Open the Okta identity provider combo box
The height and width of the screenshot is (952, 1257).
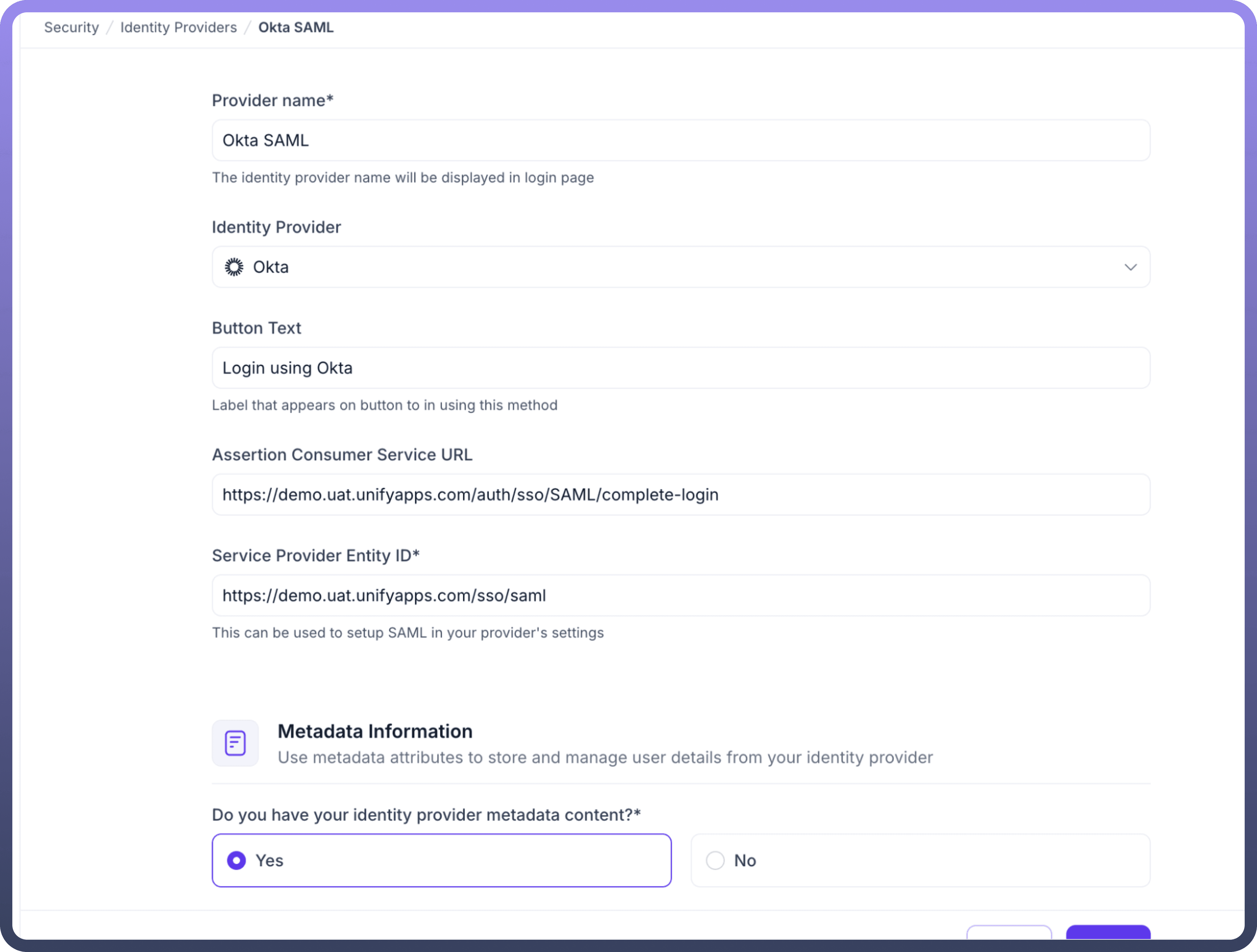point(681,267)
